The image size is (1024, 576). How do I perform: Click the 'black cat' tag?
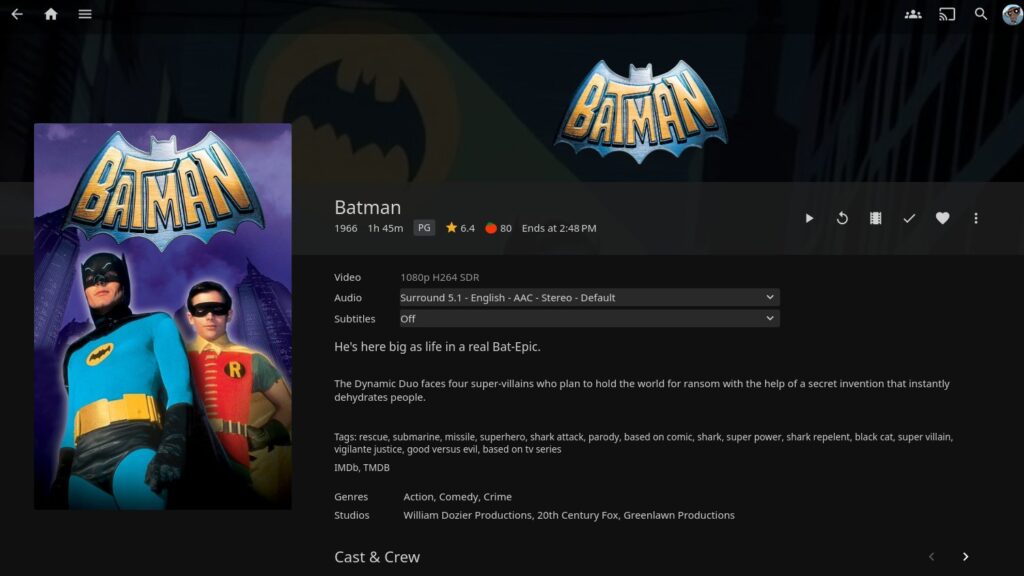[873, 437]
